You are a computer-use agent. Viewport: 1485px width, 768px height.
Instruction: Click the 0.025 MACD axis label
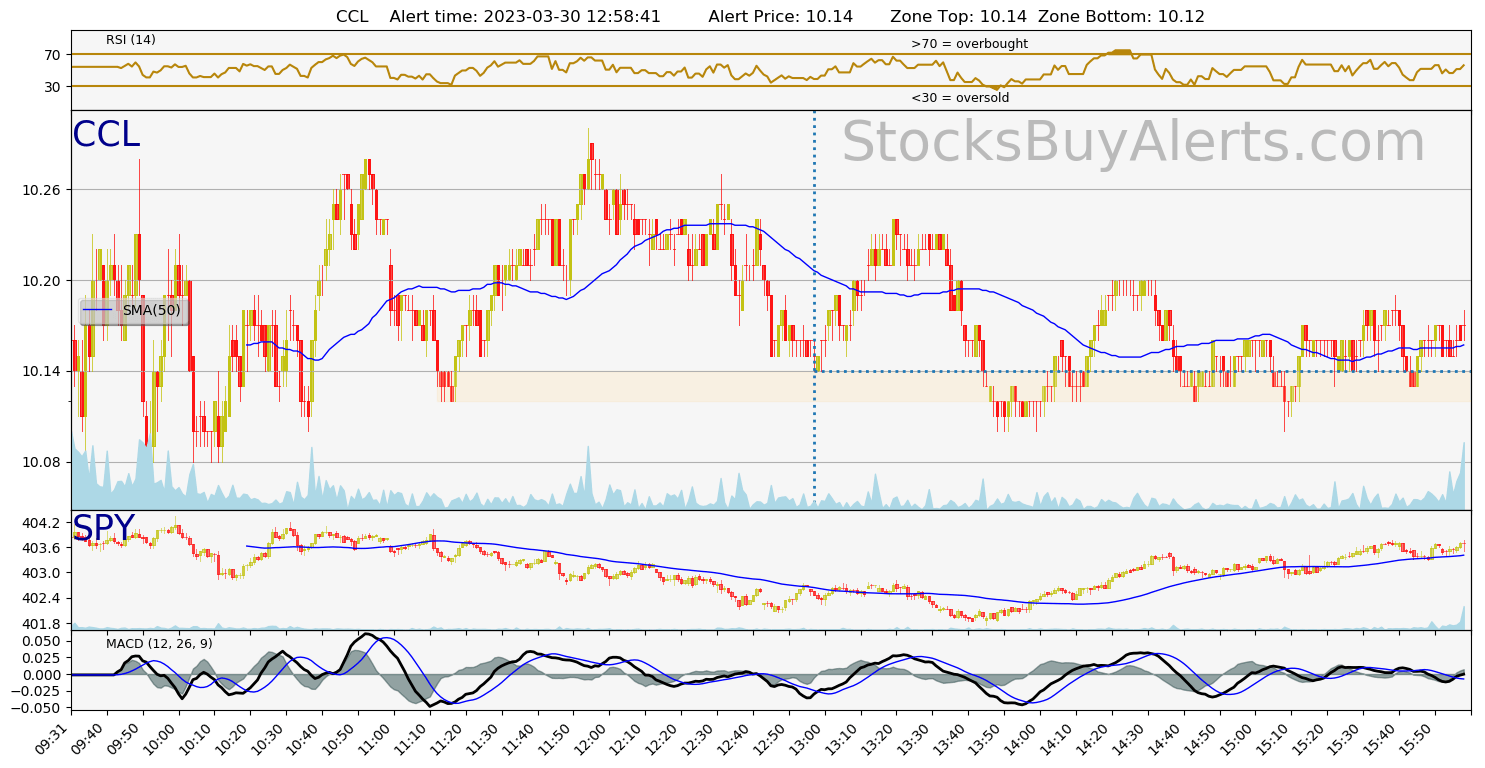[42, 658]
